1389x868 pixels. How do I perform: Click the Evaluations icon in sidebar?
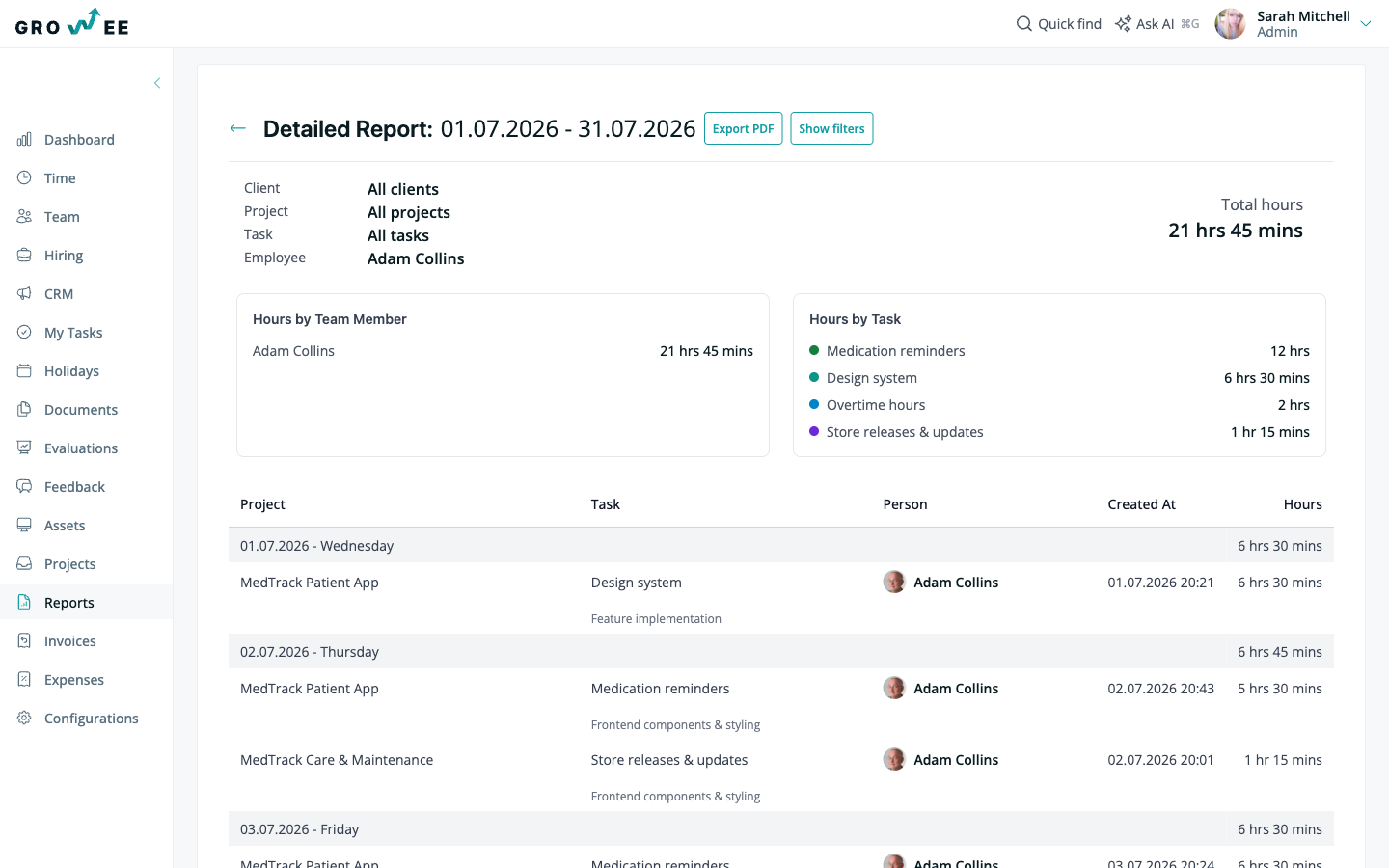[24, 448]
